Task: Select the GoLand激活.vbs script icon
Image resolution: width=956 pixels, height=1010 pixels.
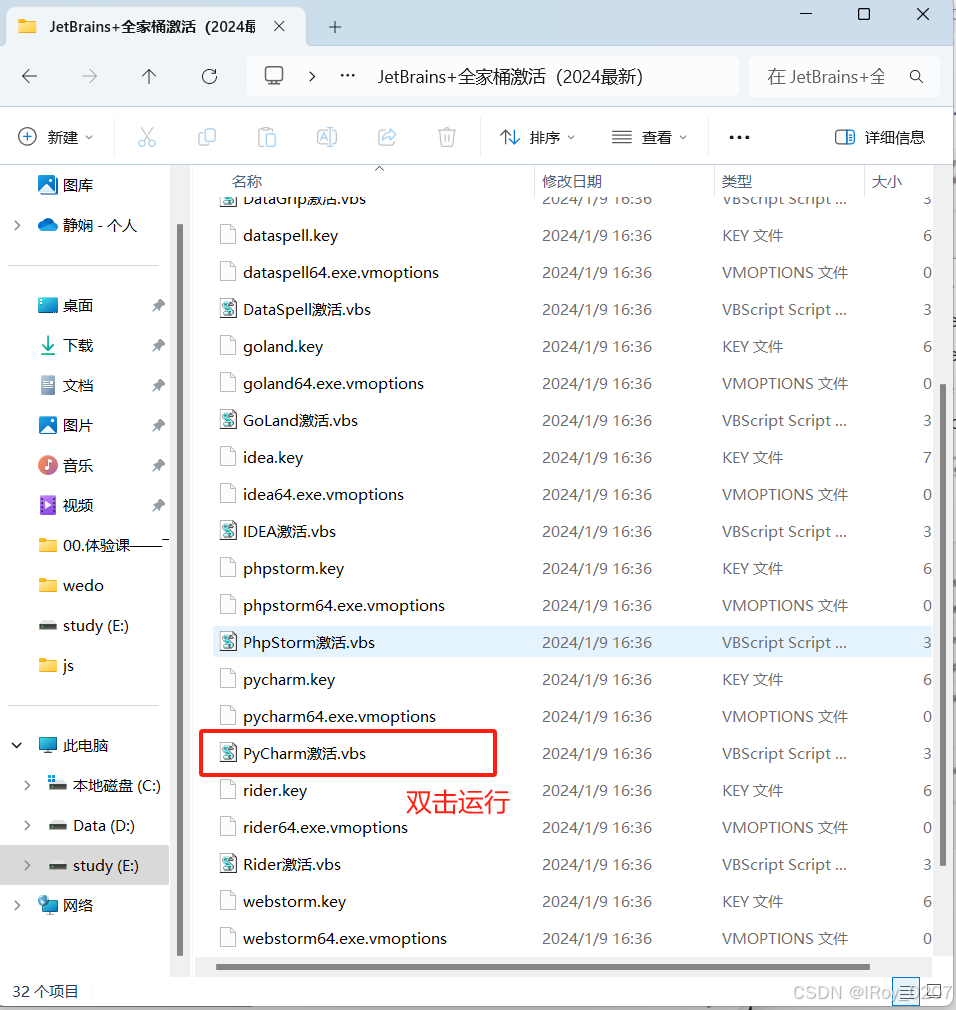Action: [228, 420]
